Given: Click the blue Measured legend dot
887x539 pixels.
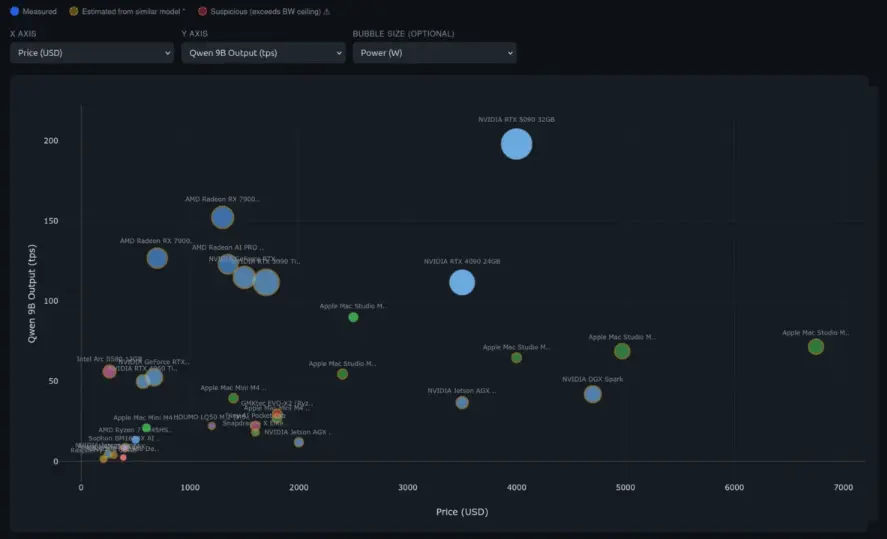Looking at the screenshot, I should pyautogui.click(x=14, y=11).
